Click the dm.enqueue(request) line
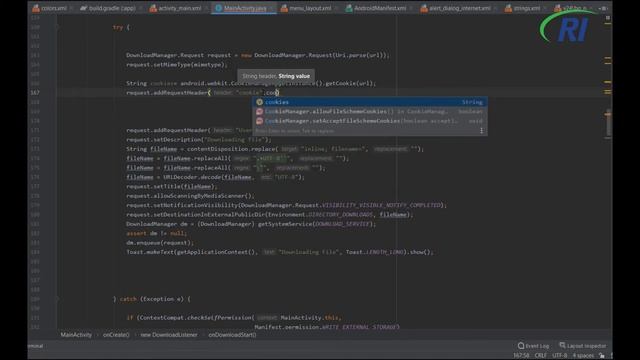Image resolution: width=640 pixels, height=360 pixels. [160, 242]
